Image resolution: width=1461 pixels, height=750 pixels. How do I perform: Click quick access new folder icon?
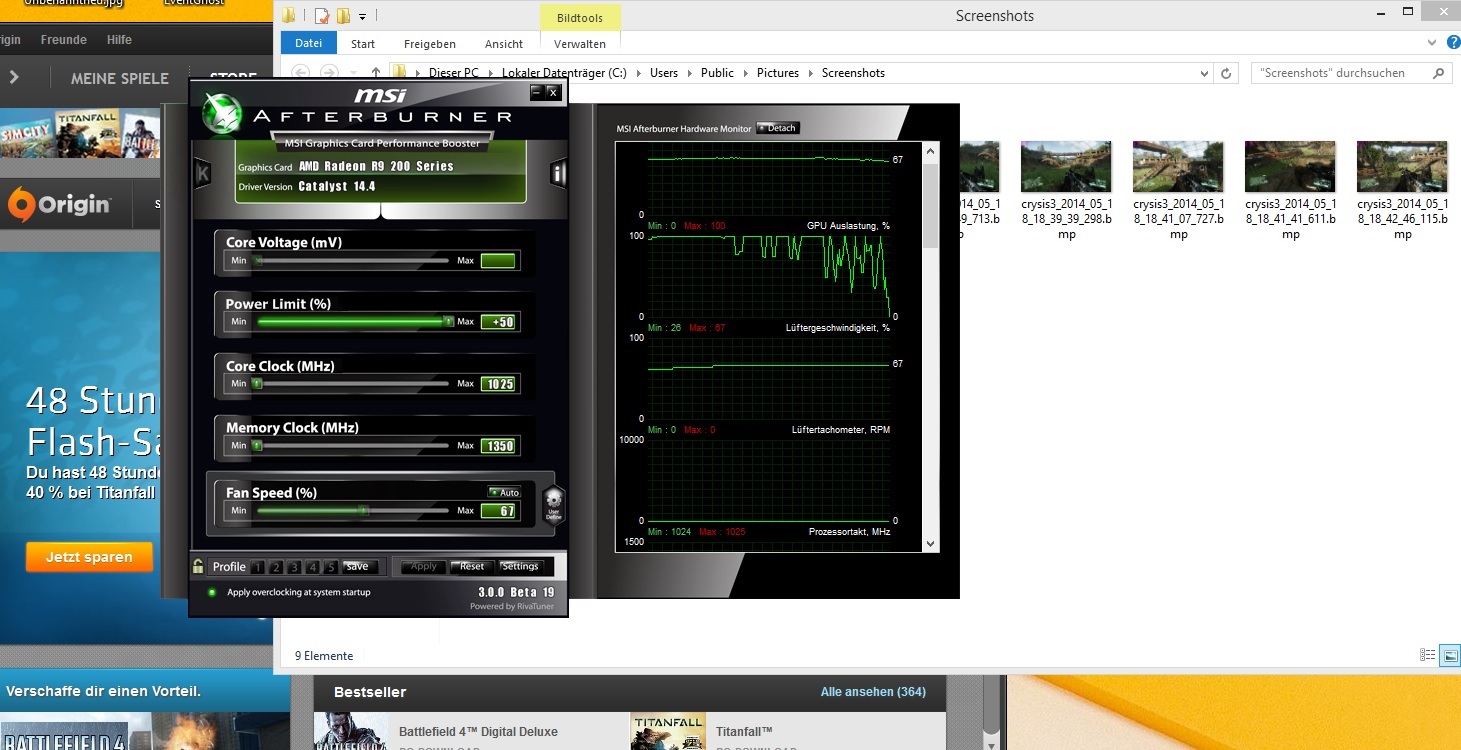343,16
